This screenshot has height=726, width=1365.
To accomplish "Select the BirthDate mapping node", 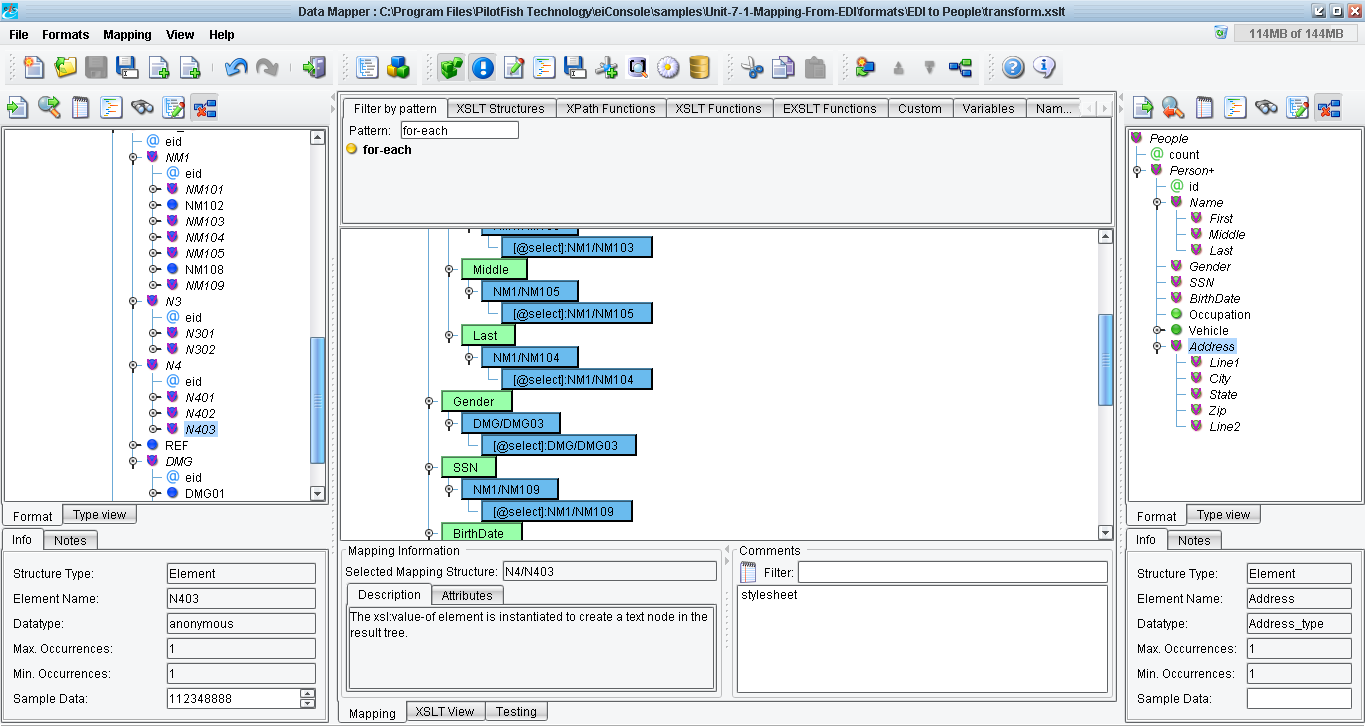I will 482,533.
